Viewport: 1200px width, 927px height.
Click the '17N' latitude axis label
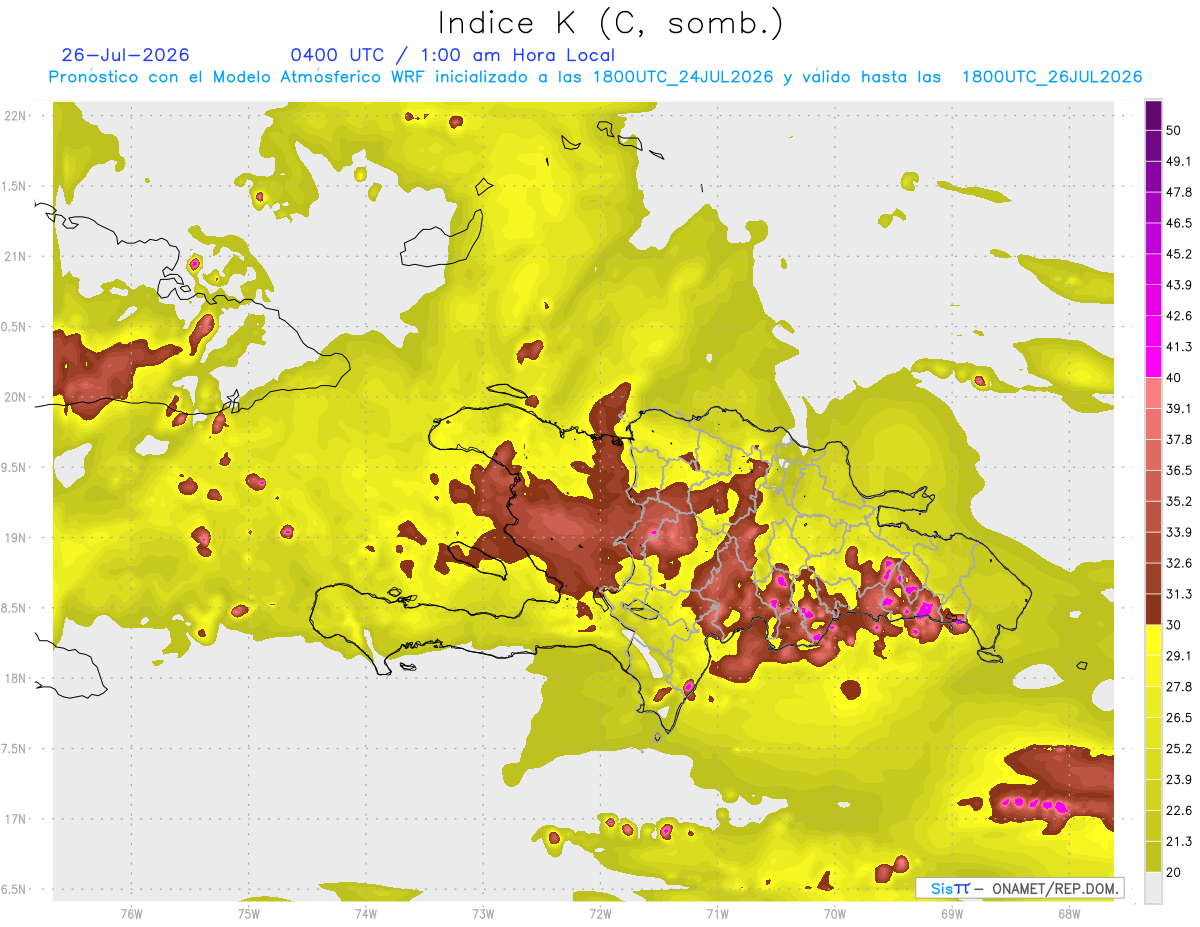point(15,820)
